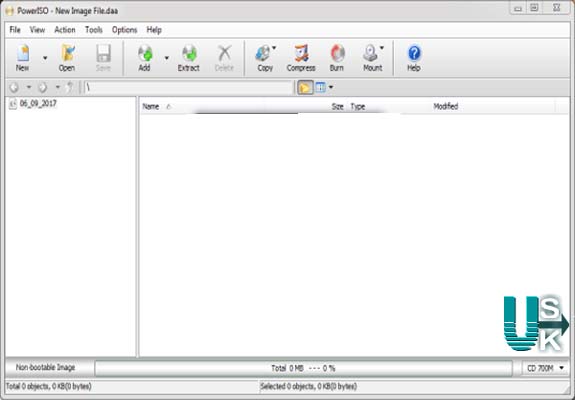575x400 pixels.
Task: Expand the view mode dropdown arrow
Action: 331,87
